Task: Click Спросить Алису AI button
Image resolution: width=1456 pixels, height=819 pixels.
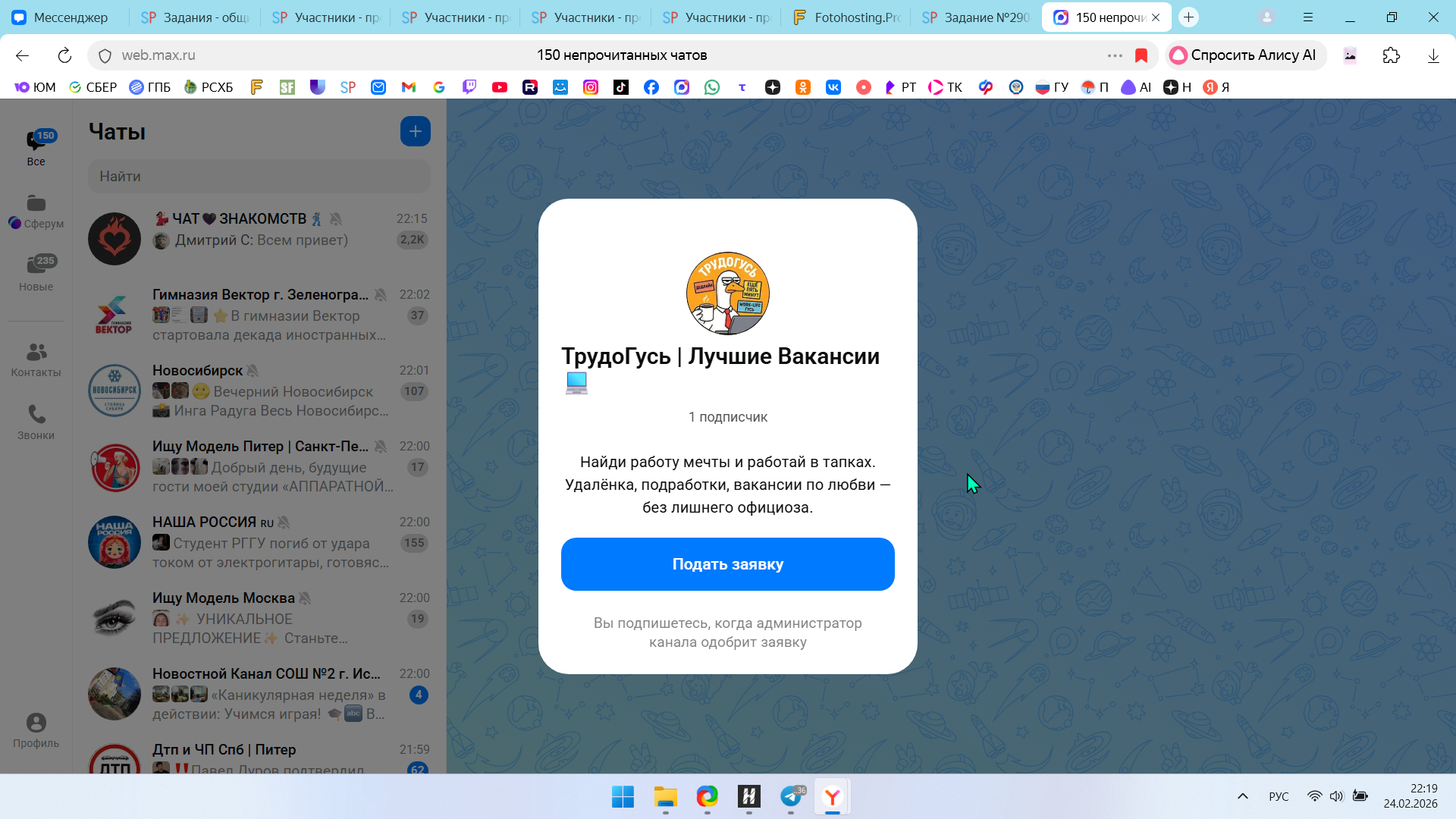Action: 1244,55
